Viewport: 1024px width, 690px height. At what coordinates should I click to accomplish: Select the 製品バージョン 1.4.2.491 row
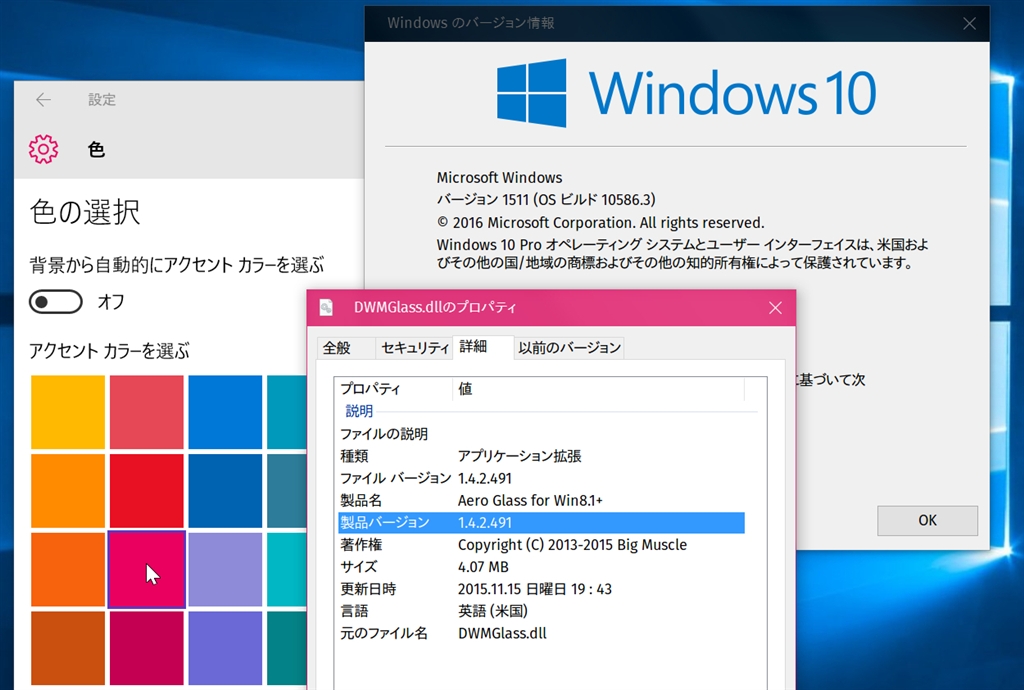(541, 522)
